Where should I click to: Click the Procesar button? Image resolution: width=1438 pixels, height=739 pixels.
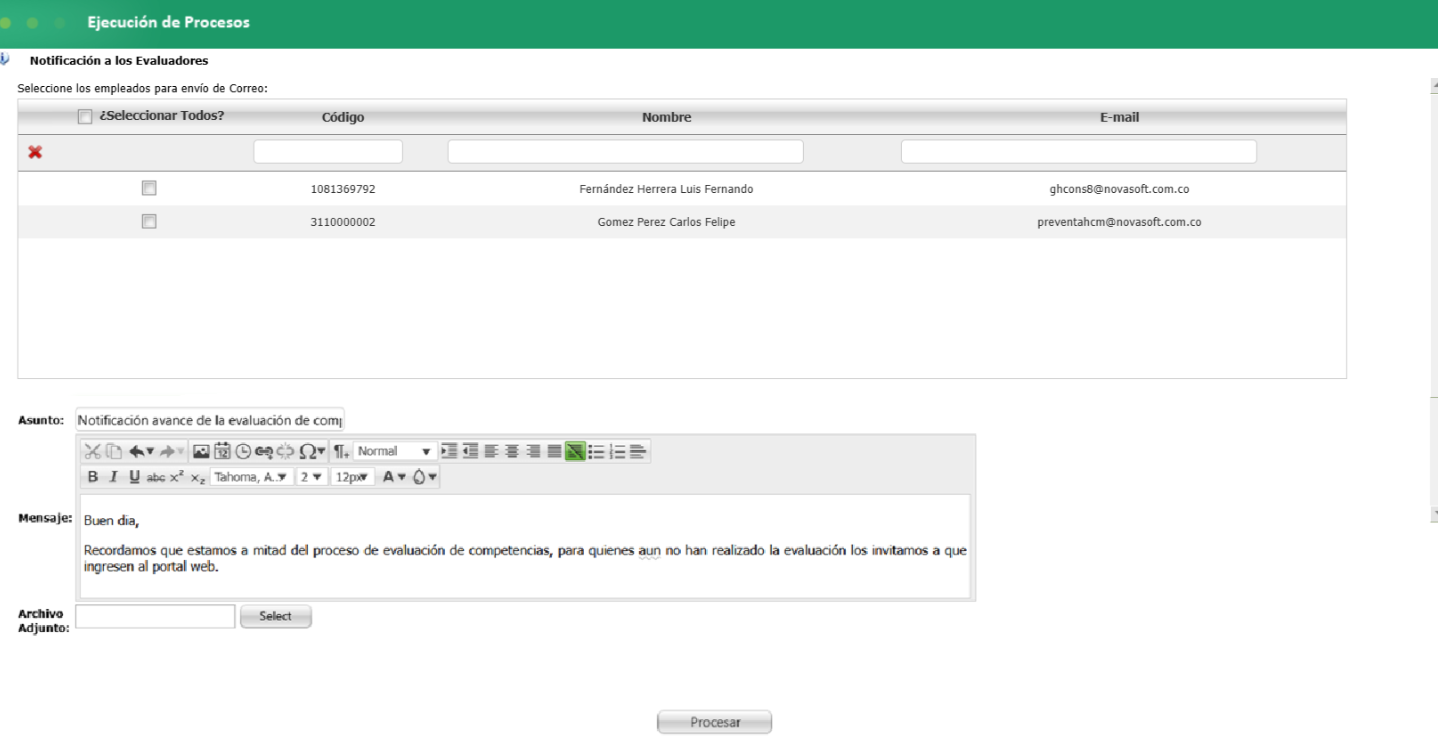(x=714, y=722)
